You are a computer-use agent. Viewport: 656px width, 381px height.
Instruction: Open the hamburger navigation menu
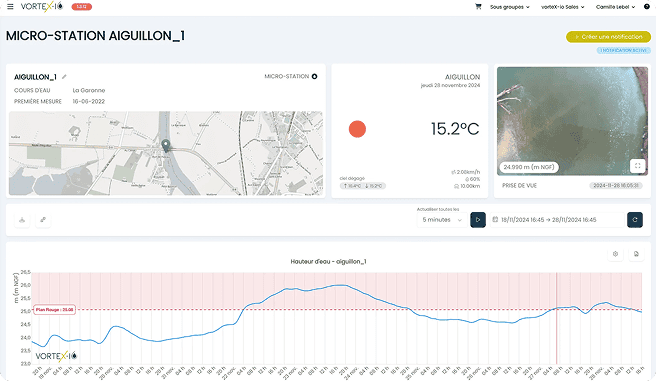10,7
